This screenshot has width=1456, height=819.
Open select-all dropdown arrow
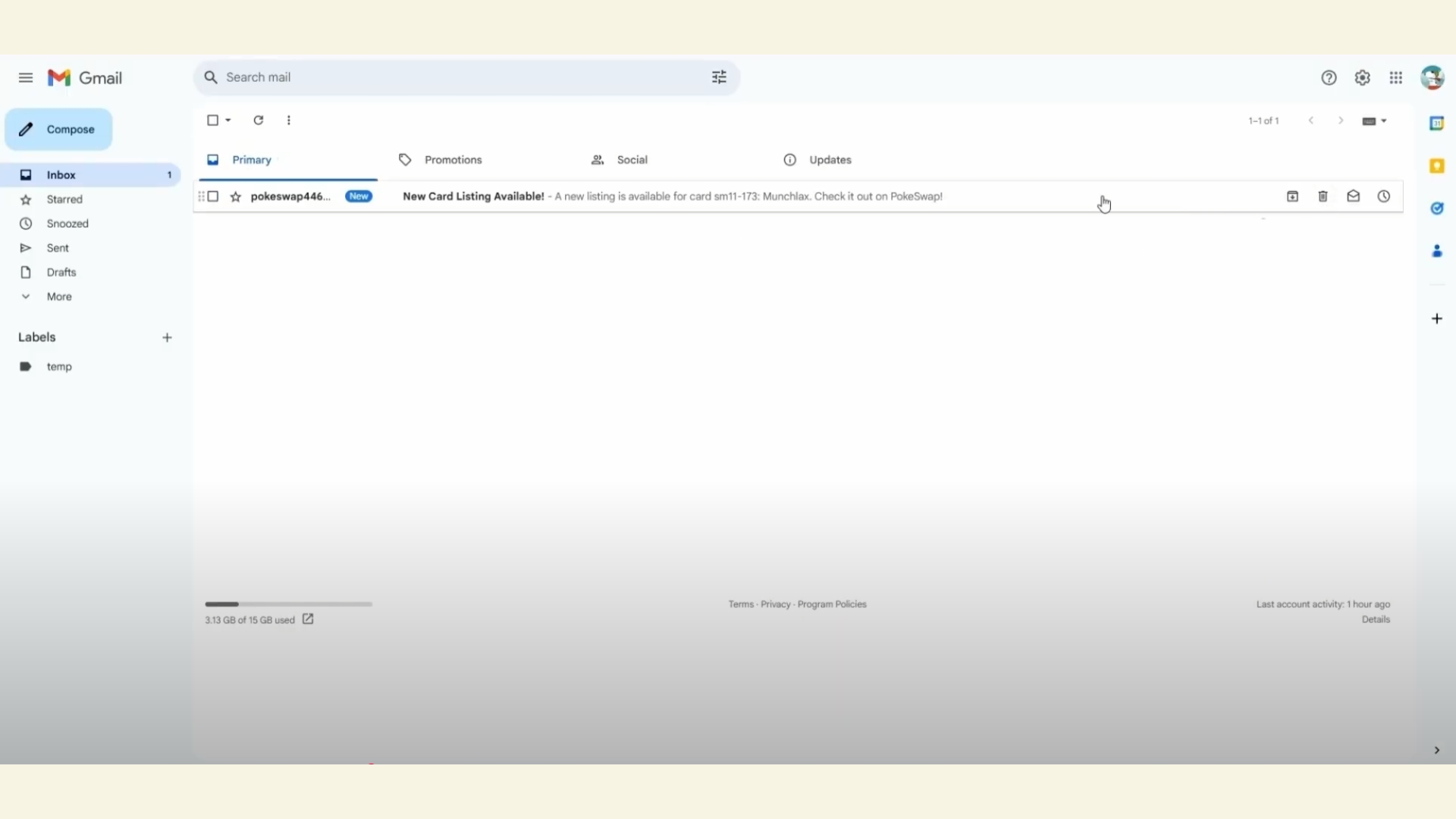point(228,121)
